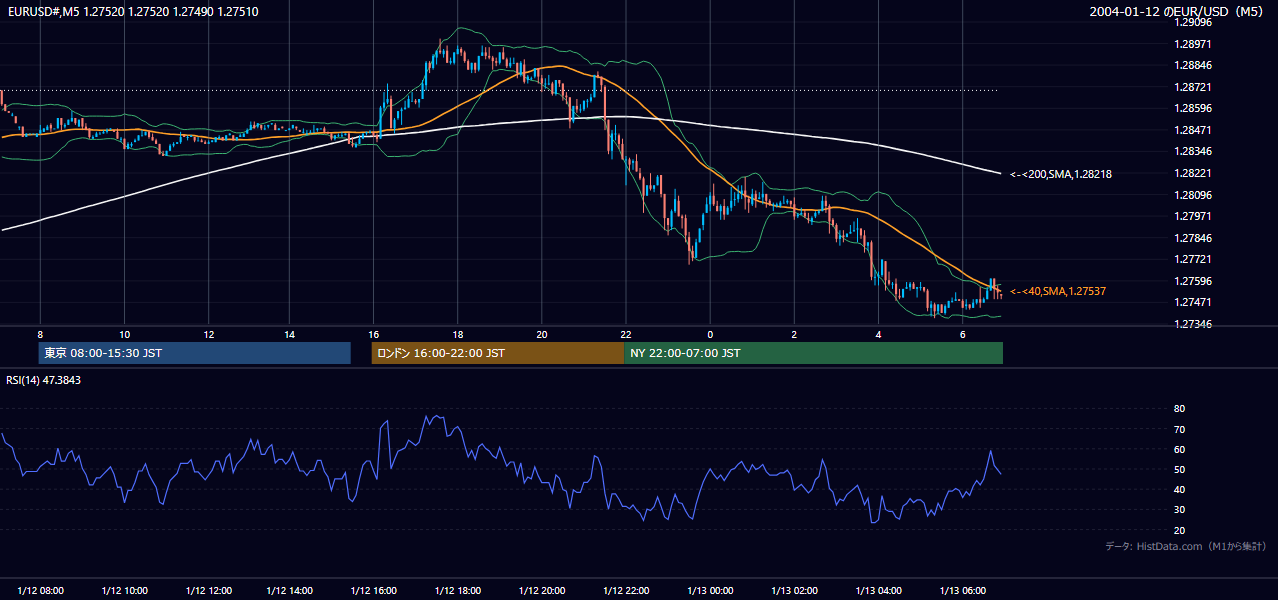Click hour label 10 under price chart
This screenshot has width=1278, height=600.
124,334
